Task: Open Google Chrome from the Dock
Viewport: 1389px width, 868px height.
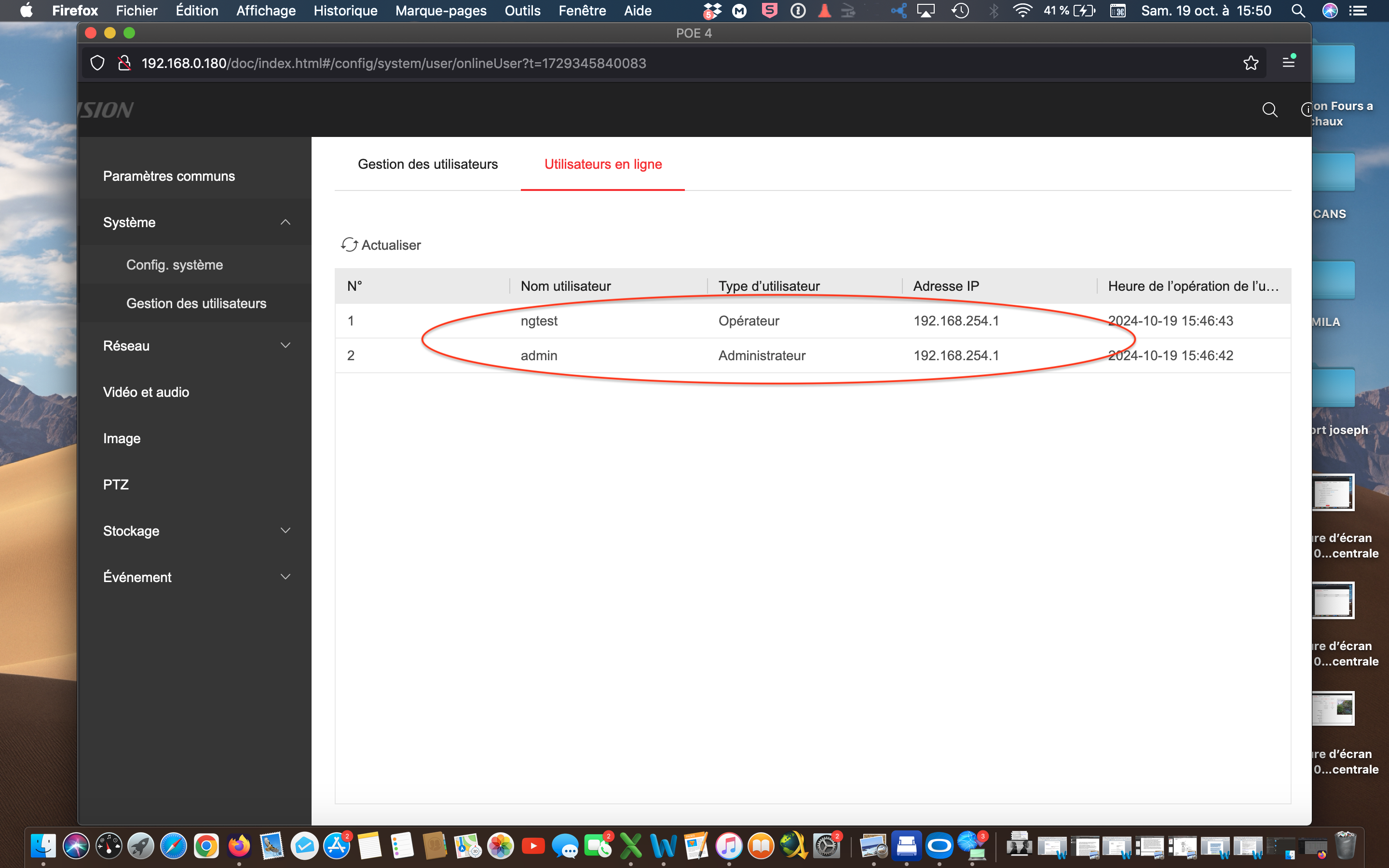Action: [206, 846]
